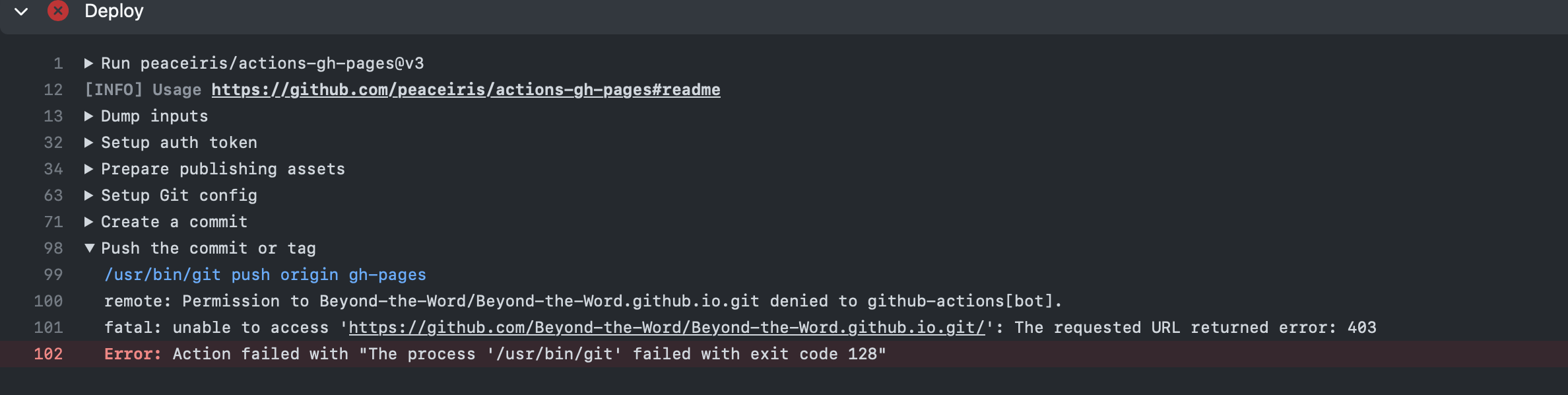The width and height of the screenshot is (1568, 395).
Task: Click line number 101 in the log
Action: (48, 328)
